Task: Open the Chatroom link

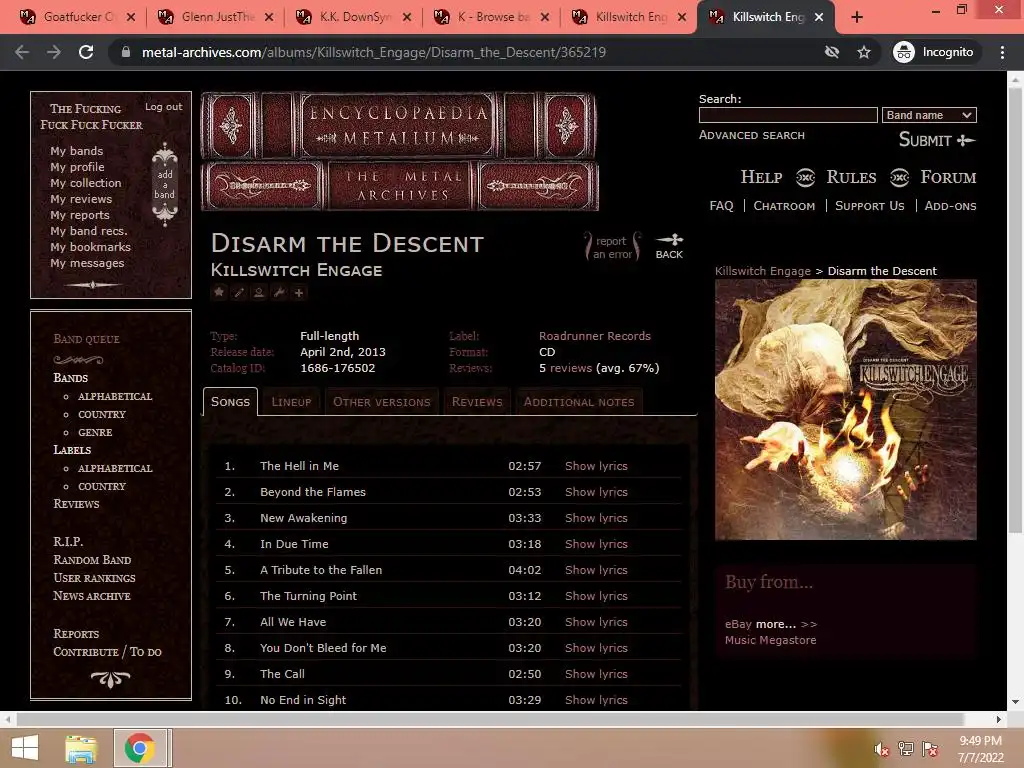Action: click(784, 206)
